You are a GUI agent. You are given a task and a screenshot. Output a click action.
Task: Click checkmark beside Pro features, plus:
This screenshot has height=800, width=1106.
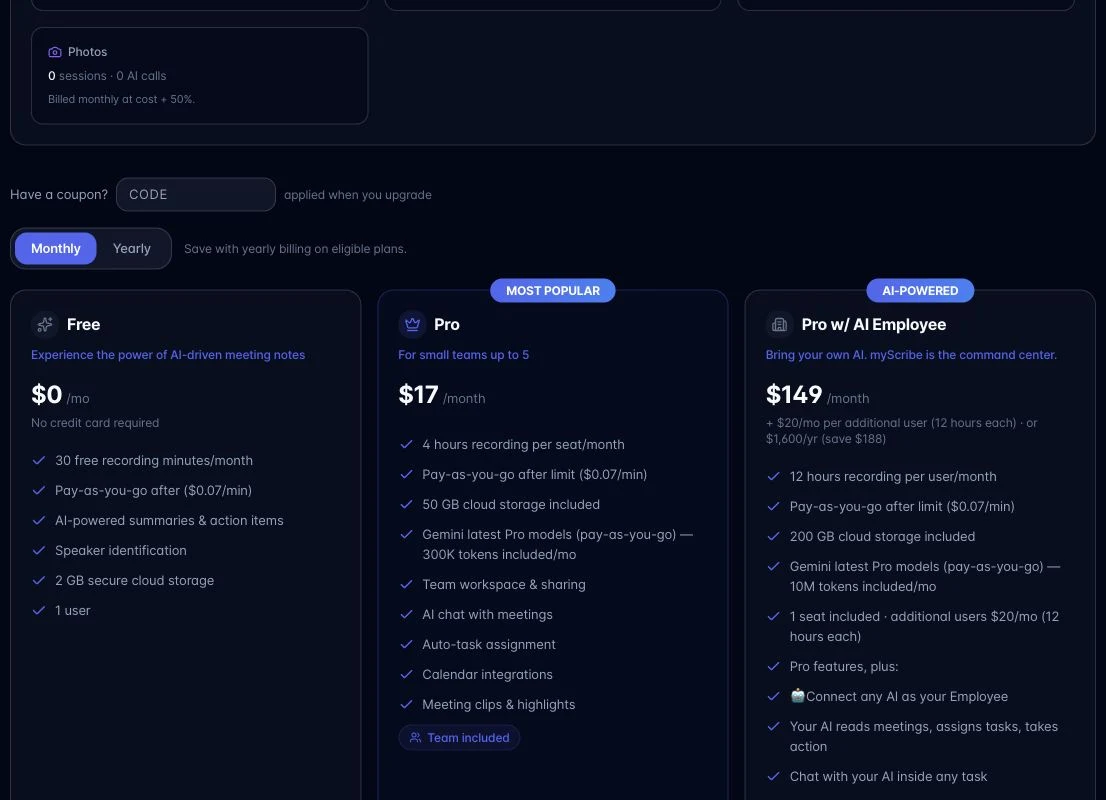point(774,666)
